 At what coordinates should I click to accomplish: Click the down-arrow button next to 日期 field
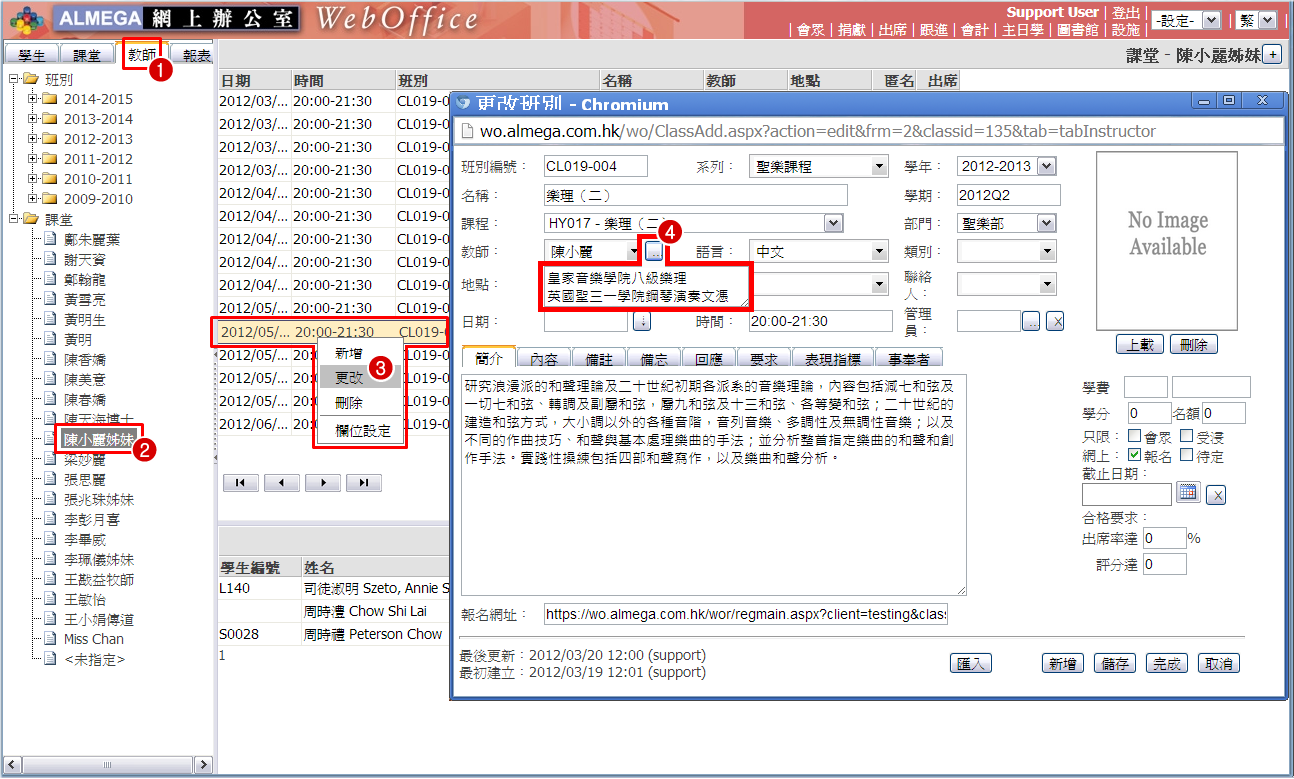[x=642, y=321]
